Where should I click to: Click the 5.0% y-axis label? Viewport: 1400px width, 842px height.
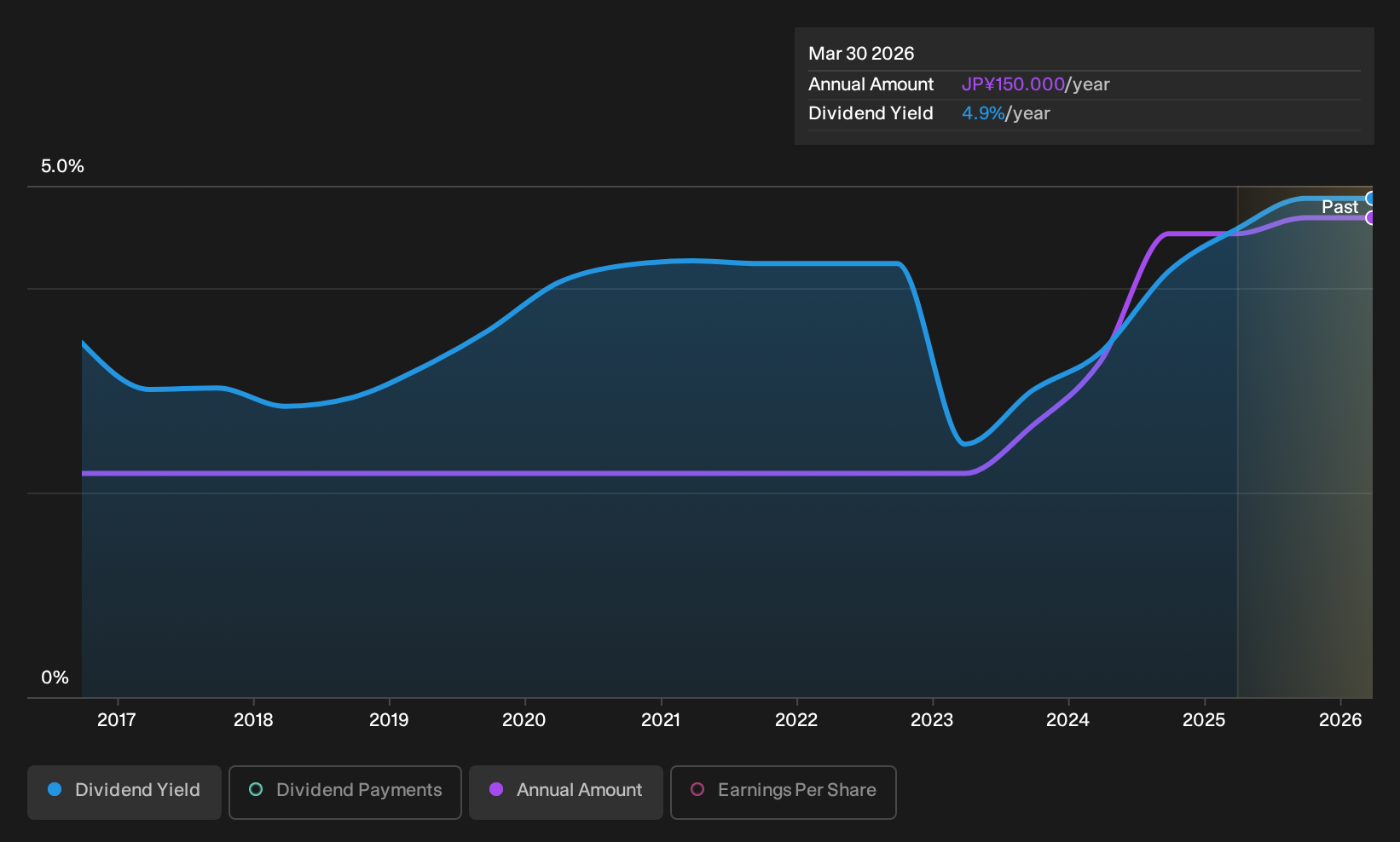[x=62, y=166]
